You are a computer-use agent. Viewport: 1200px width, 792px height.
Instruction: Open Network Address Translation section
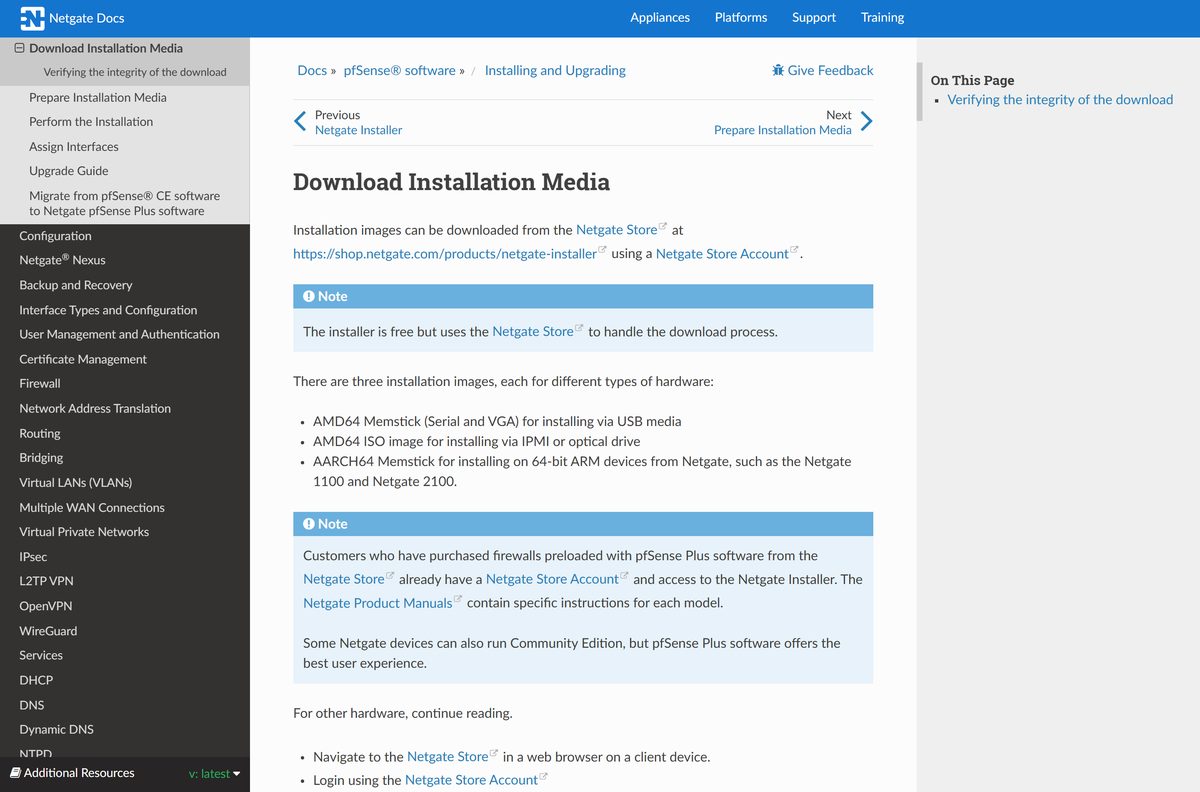(x=95, y=408)
